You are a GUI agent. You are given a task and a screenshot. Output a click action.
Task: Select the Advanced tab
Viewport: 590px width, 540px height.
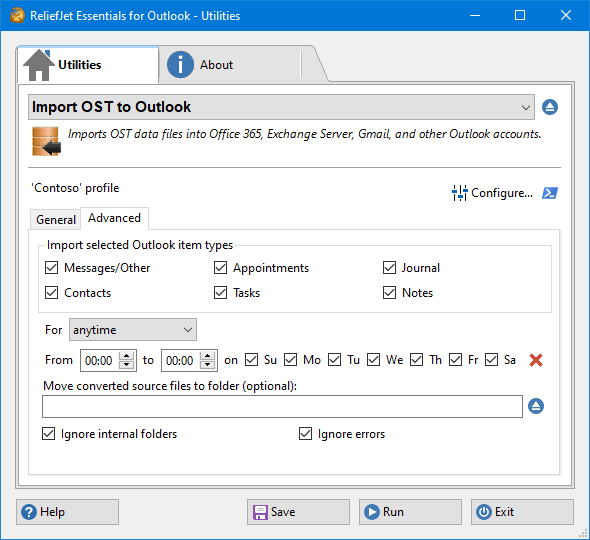(x=114, y=218)
